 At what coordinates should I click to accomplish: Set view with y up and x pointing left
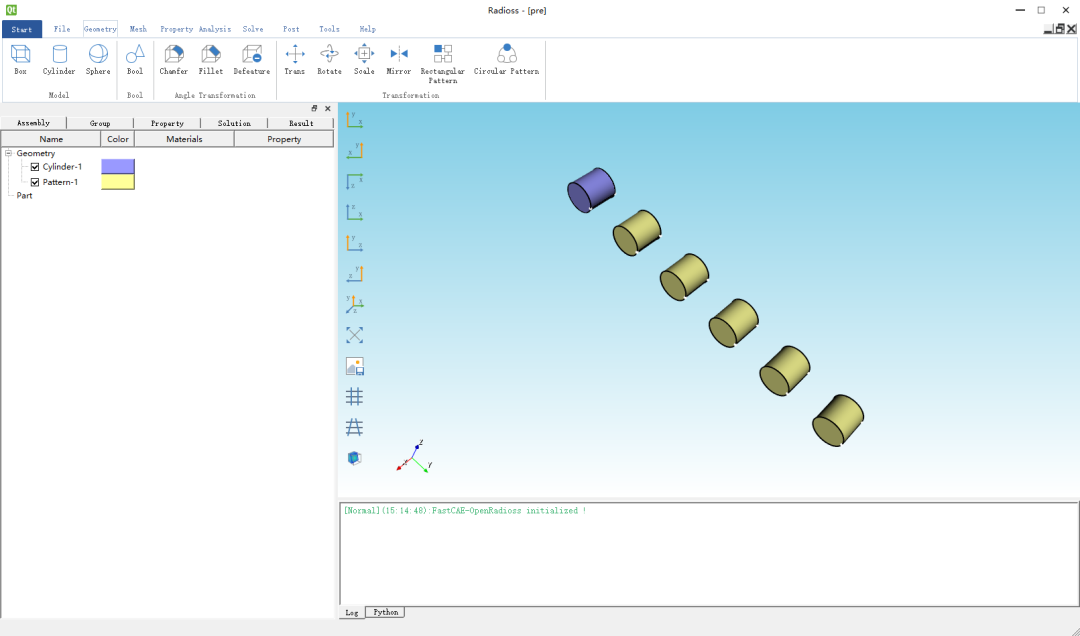click(x=354, y=150)
